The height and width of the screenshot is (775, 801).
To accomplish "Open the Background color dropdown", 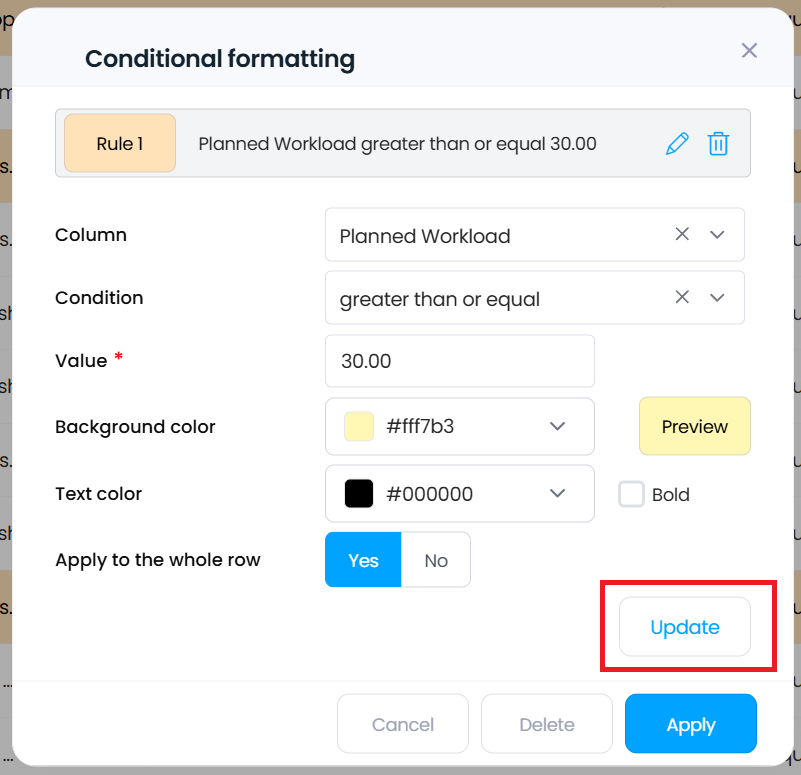I will click(x=558, y=427).
